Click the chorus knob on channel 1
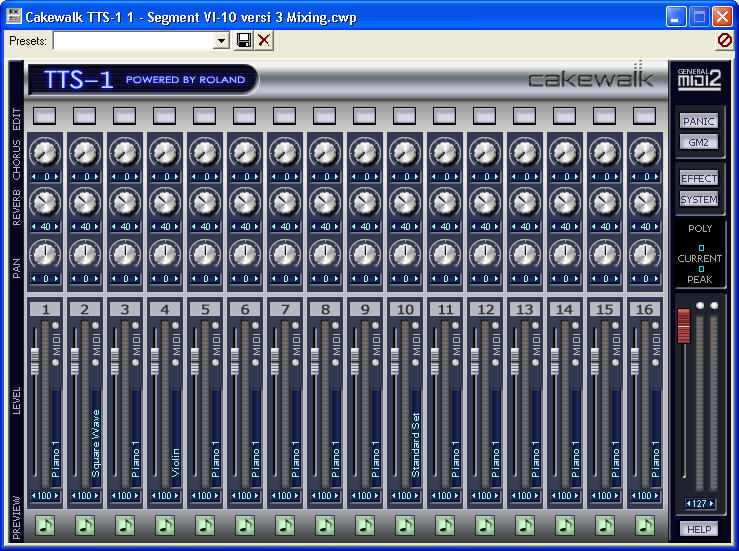The width and height of the screenshot is (739, 551). [x=45, y=152]
